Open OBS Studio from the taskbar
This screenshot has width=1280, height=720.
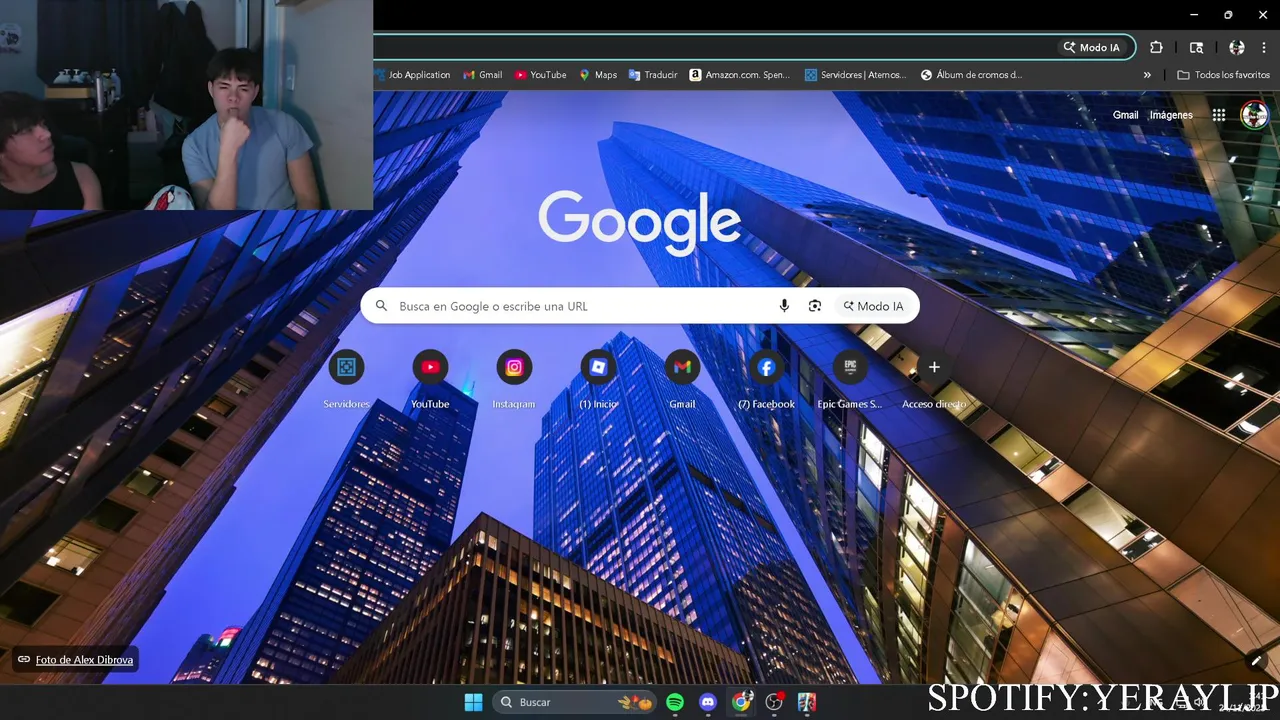[x=774, y=702]
